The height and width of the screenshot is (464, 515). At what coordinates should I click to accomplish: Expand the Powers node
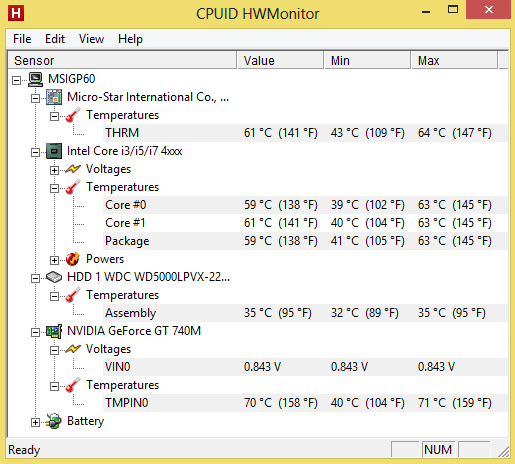point(54,260)
